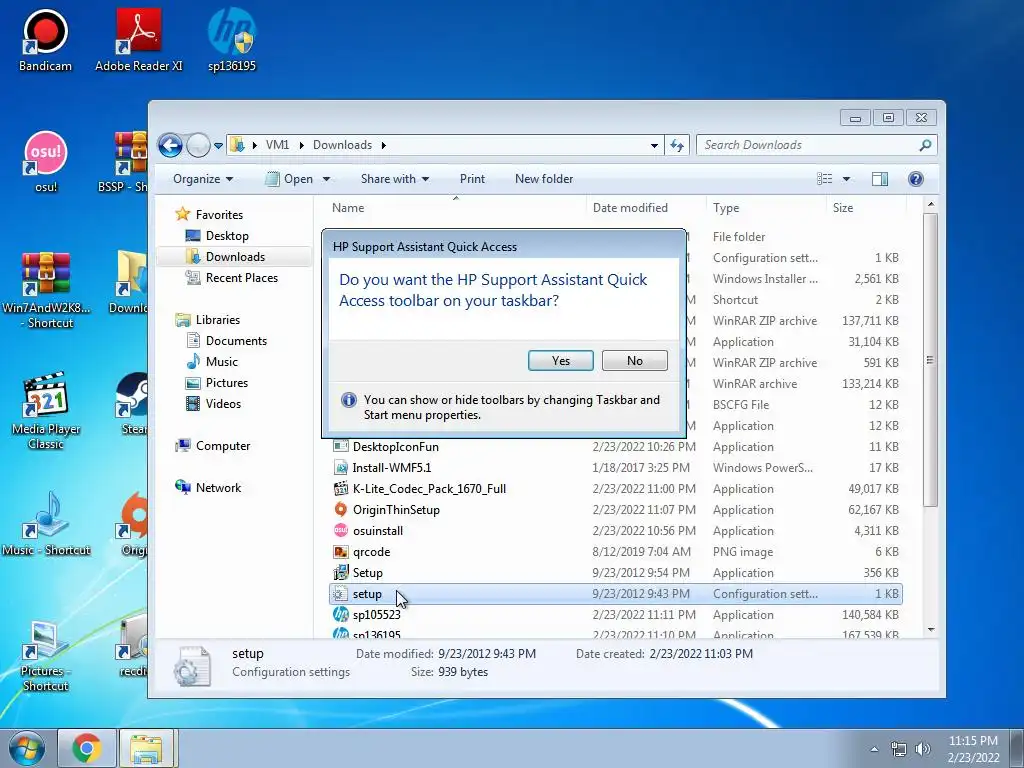Viewport: 1024px width, 768px height.
Task: Launch Media Player Classic from desktop
Action: [46, 411]
